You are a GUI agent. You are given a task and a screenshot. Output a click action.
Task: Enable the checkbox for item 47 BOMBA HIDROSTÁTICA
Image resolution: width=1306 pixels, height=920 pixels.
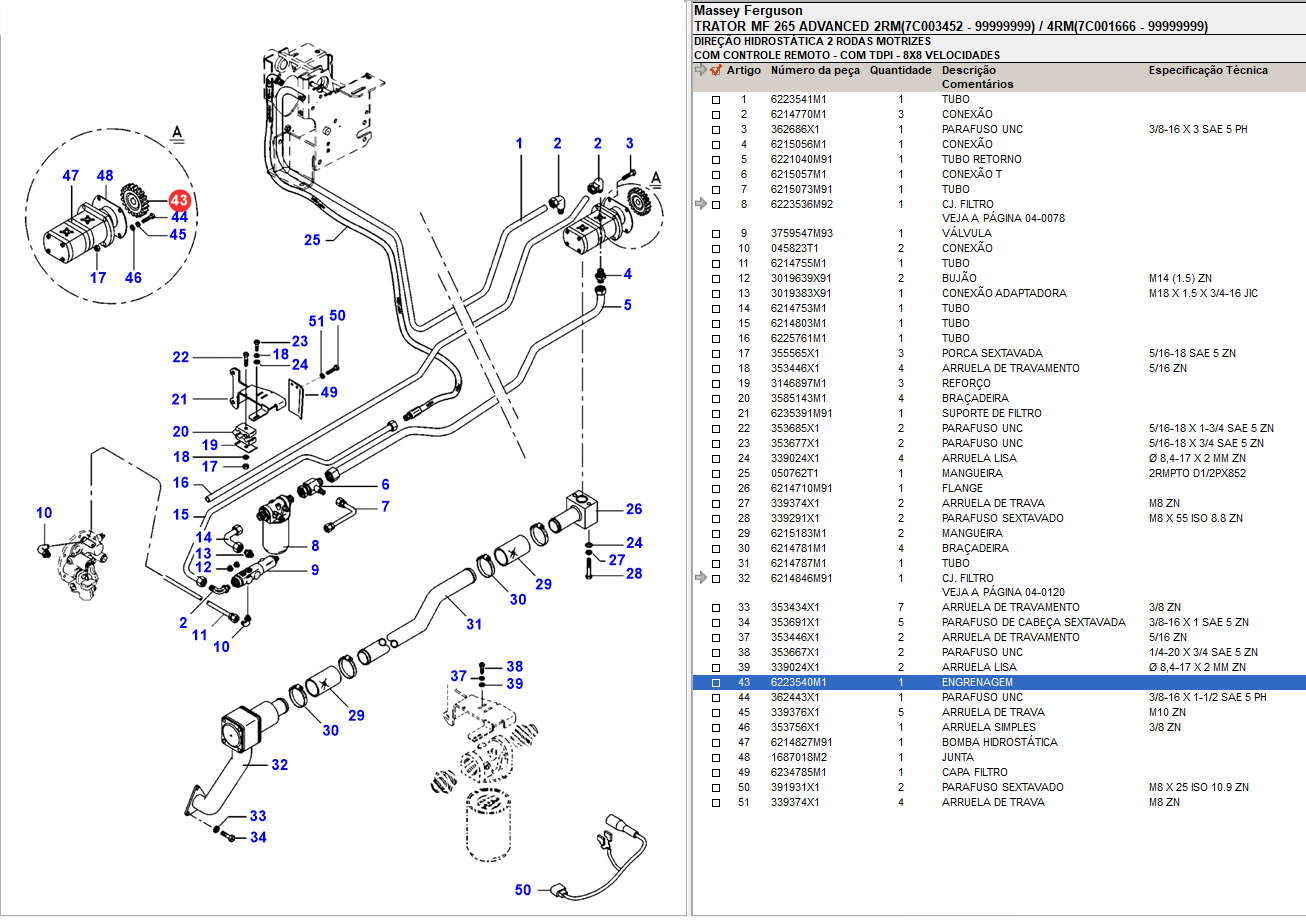click(x=715, y=743)
